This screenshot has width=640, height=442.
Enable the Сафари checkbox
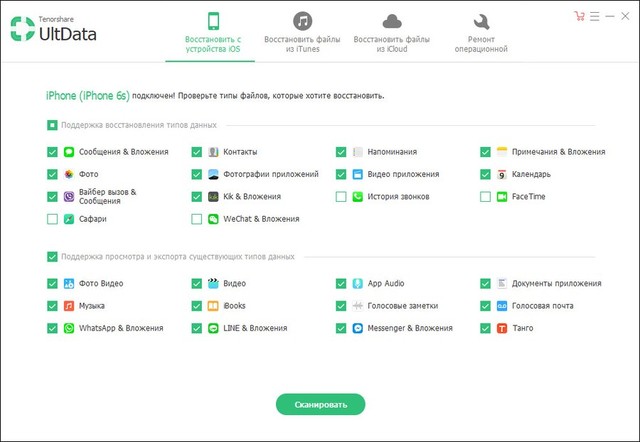(x=52, y=219)
